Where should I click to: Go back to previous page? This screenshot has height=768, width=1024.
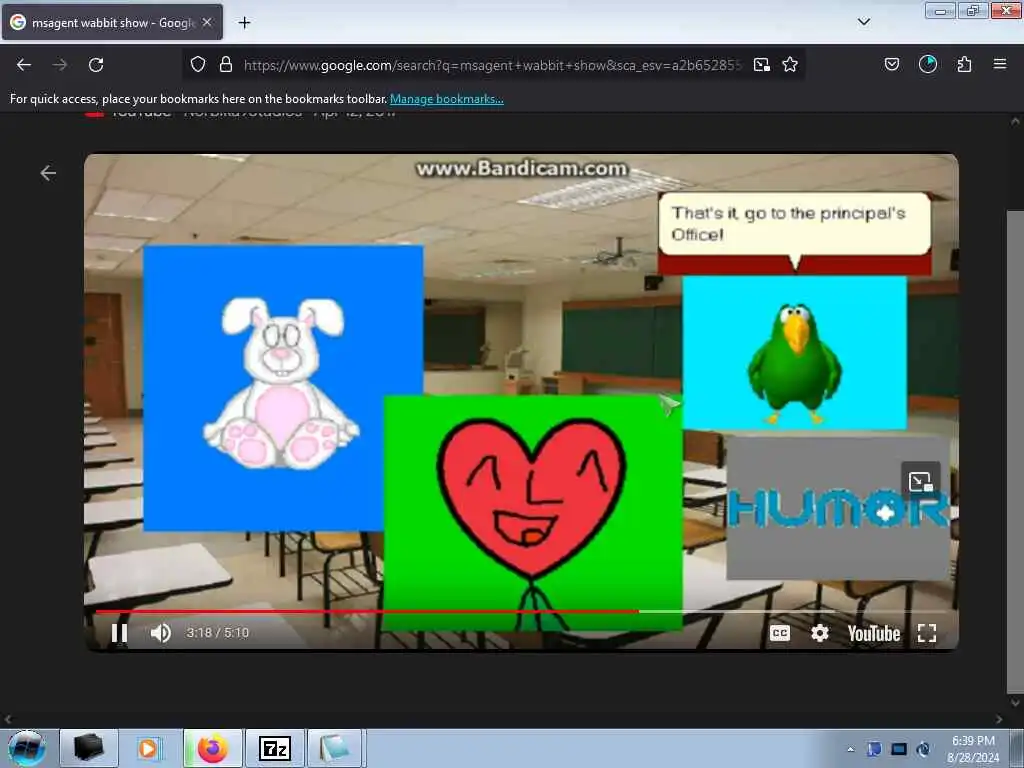(x=24, y=65)
